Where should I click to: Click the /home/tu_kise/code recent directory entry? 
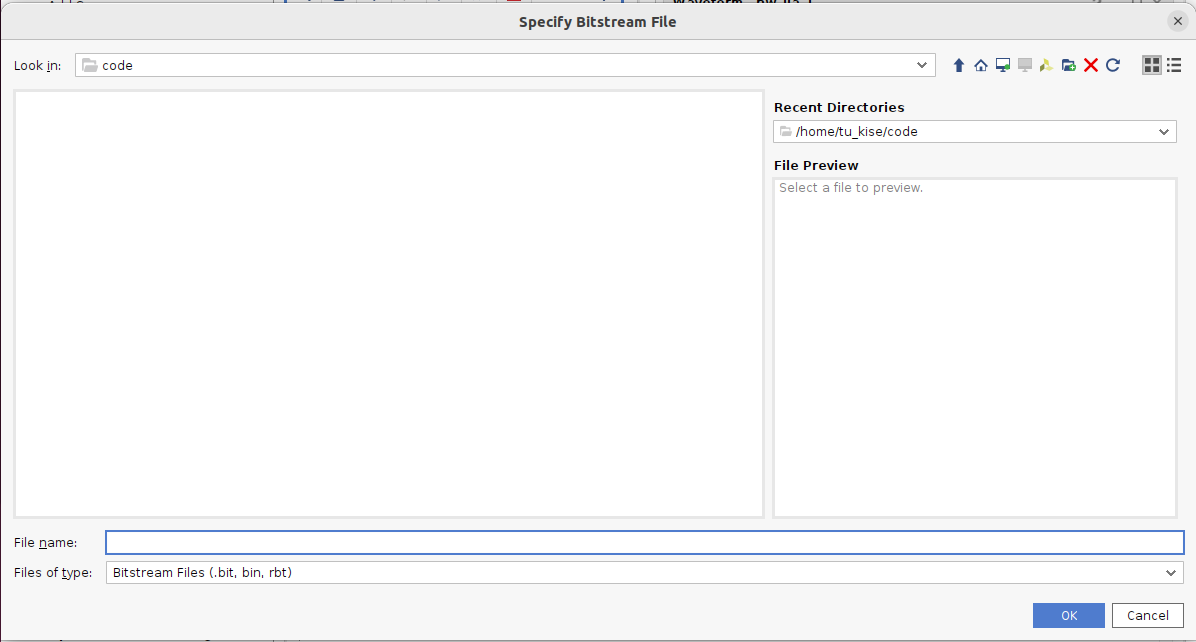(960, 132)
